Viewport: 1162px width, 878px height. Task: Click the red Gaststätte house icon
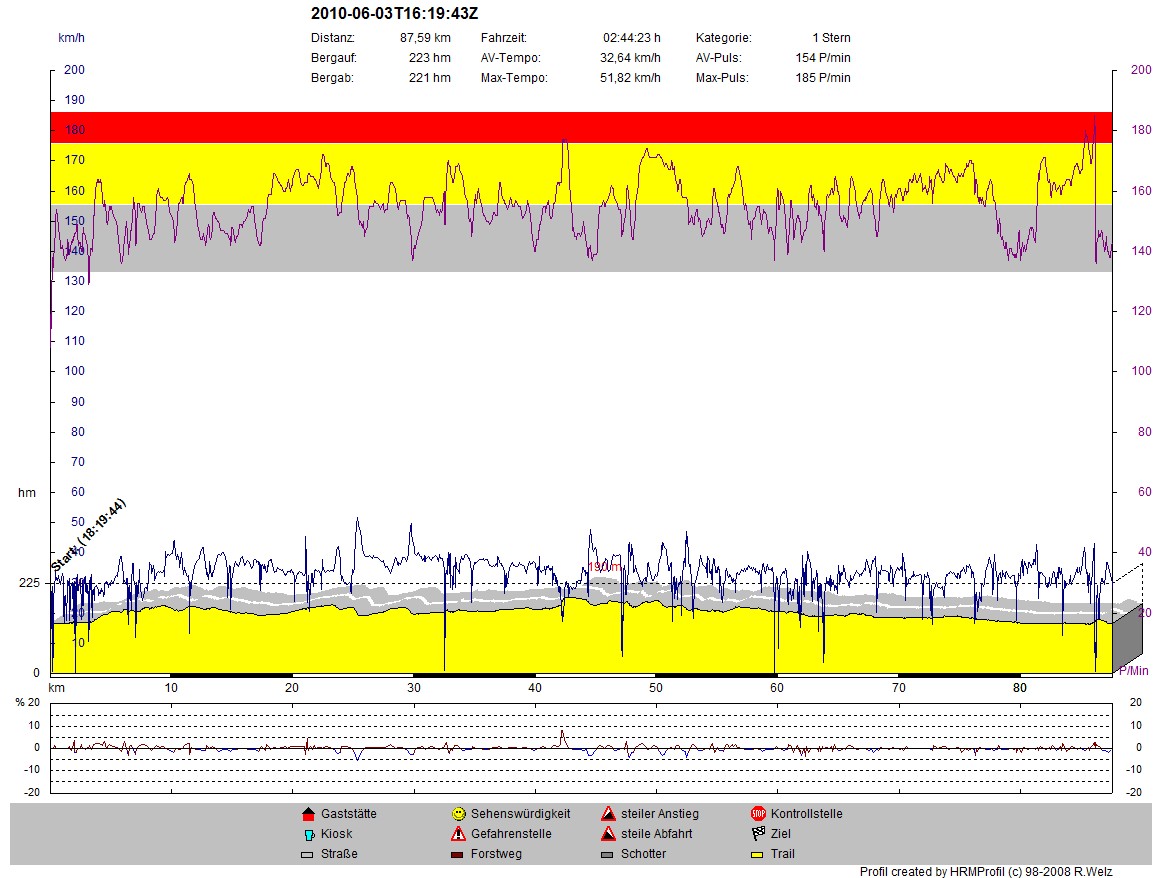[308, 814]
